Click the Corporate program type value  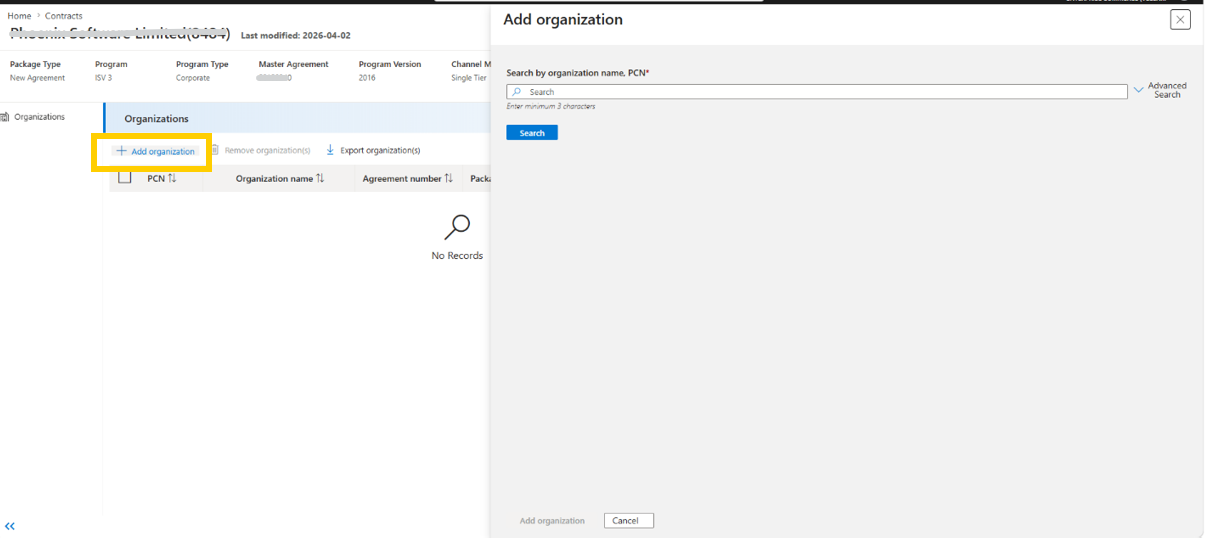click(x=193, y=78)
